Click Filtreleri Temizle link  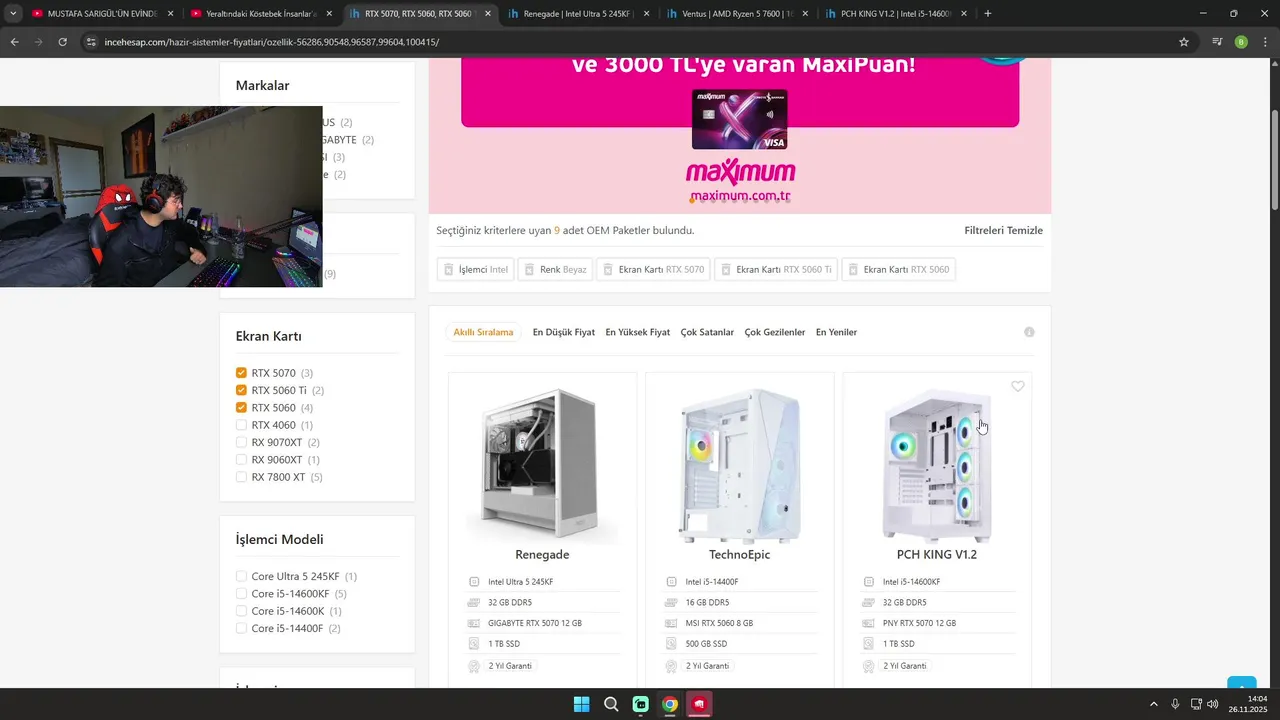[x=1003, y=230]
